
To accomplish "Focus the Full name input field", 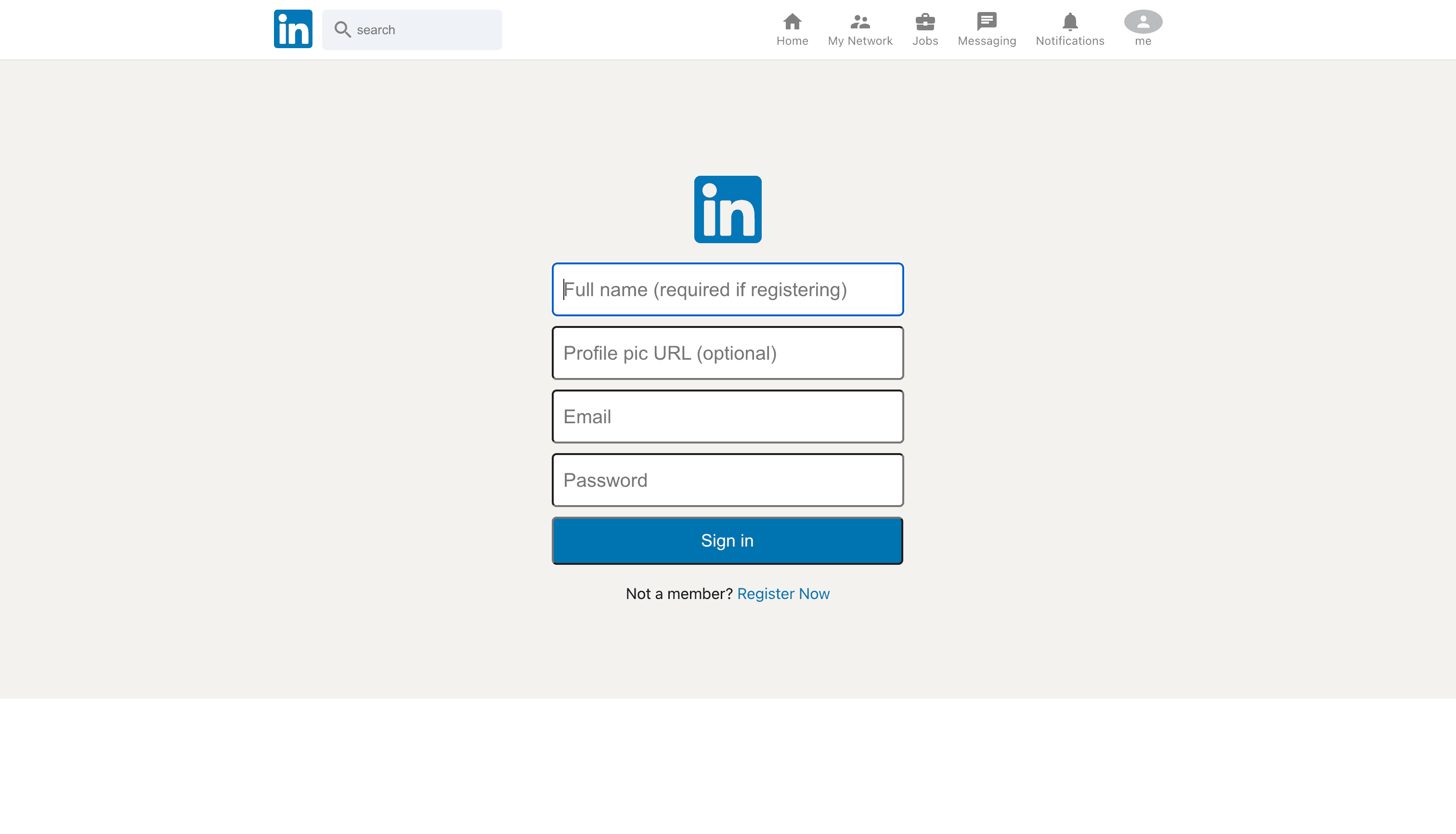I will [x=728, y=289].
